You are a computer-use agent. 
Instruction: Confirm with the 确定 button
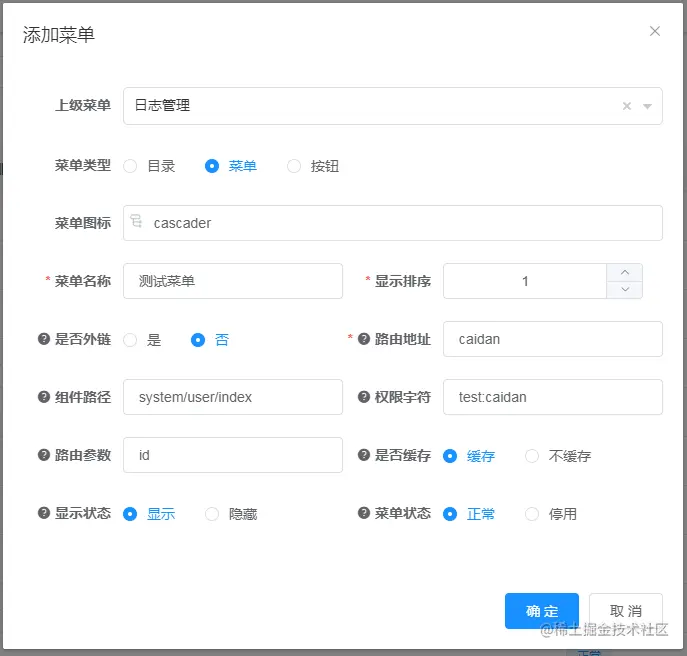coord(542,611)
